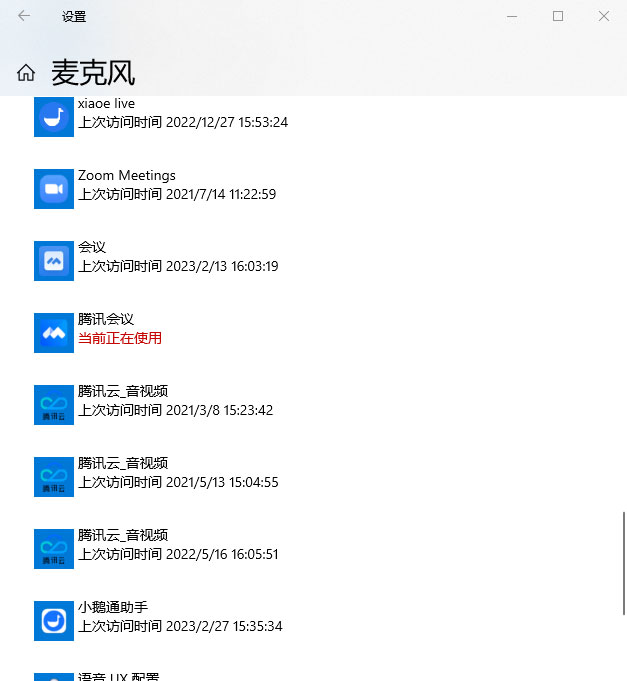Click 小鹅通助手 last access time 2023/2/27
The image size is (627, 681).
pyautogui.click(x=180, y=626)
